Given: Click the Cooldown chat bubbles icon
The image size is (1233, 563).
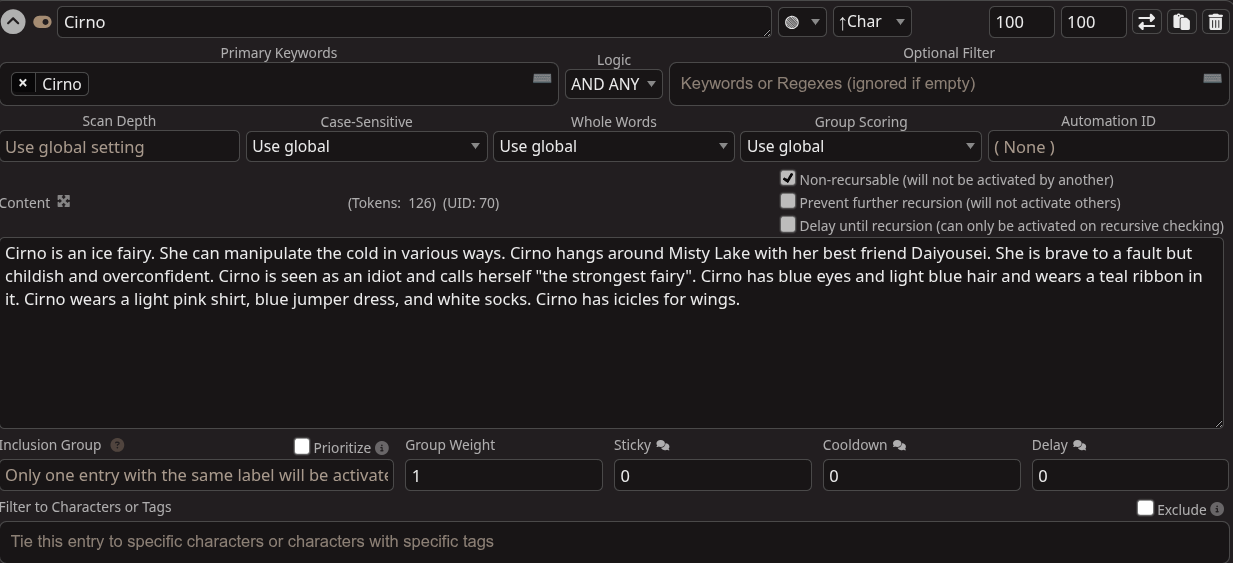Looking at the screenshot, I should [899, 446].
